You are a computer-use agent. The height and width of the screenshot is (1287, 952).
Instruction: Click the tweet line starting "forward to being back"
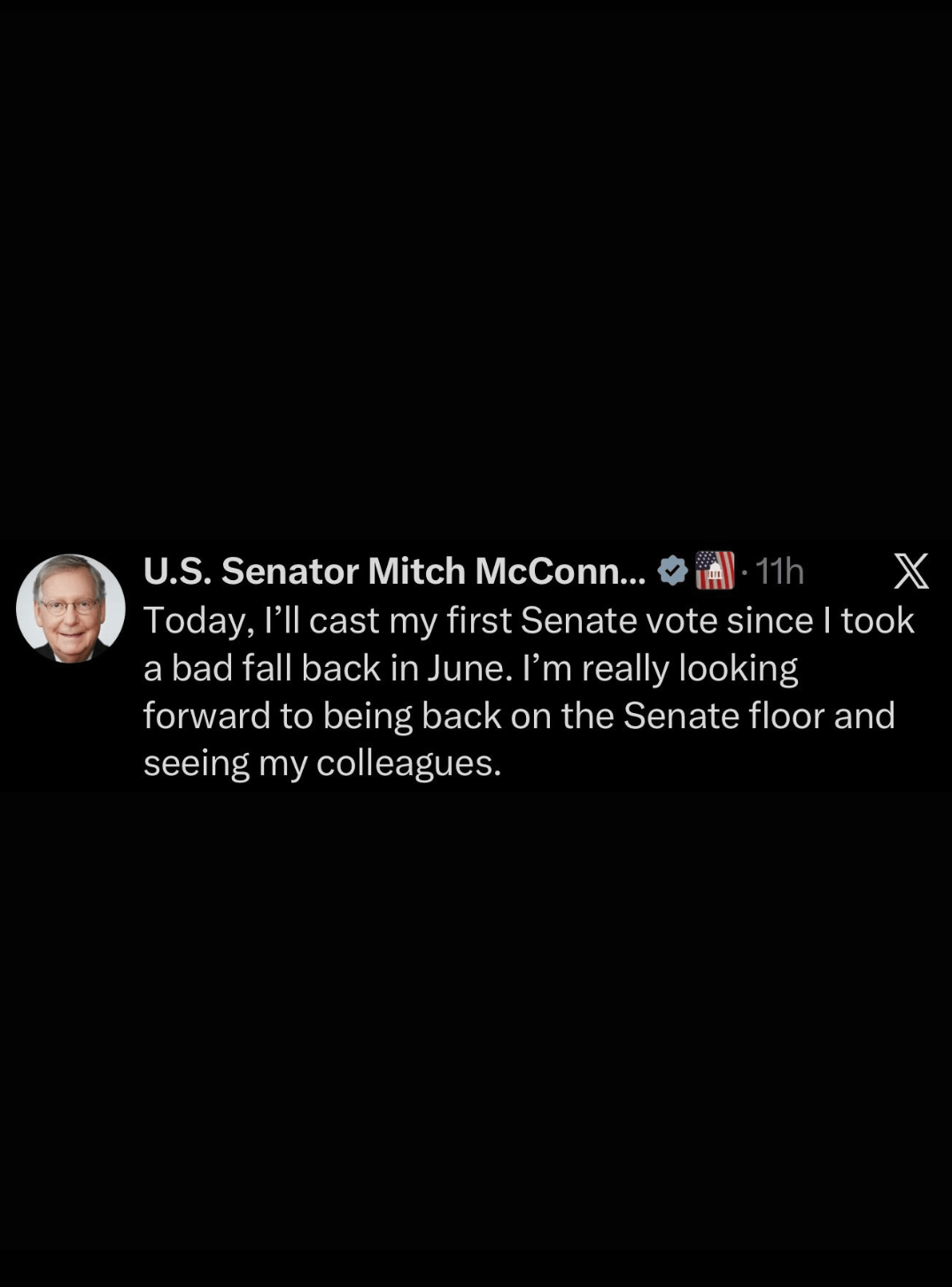[519, 716]
